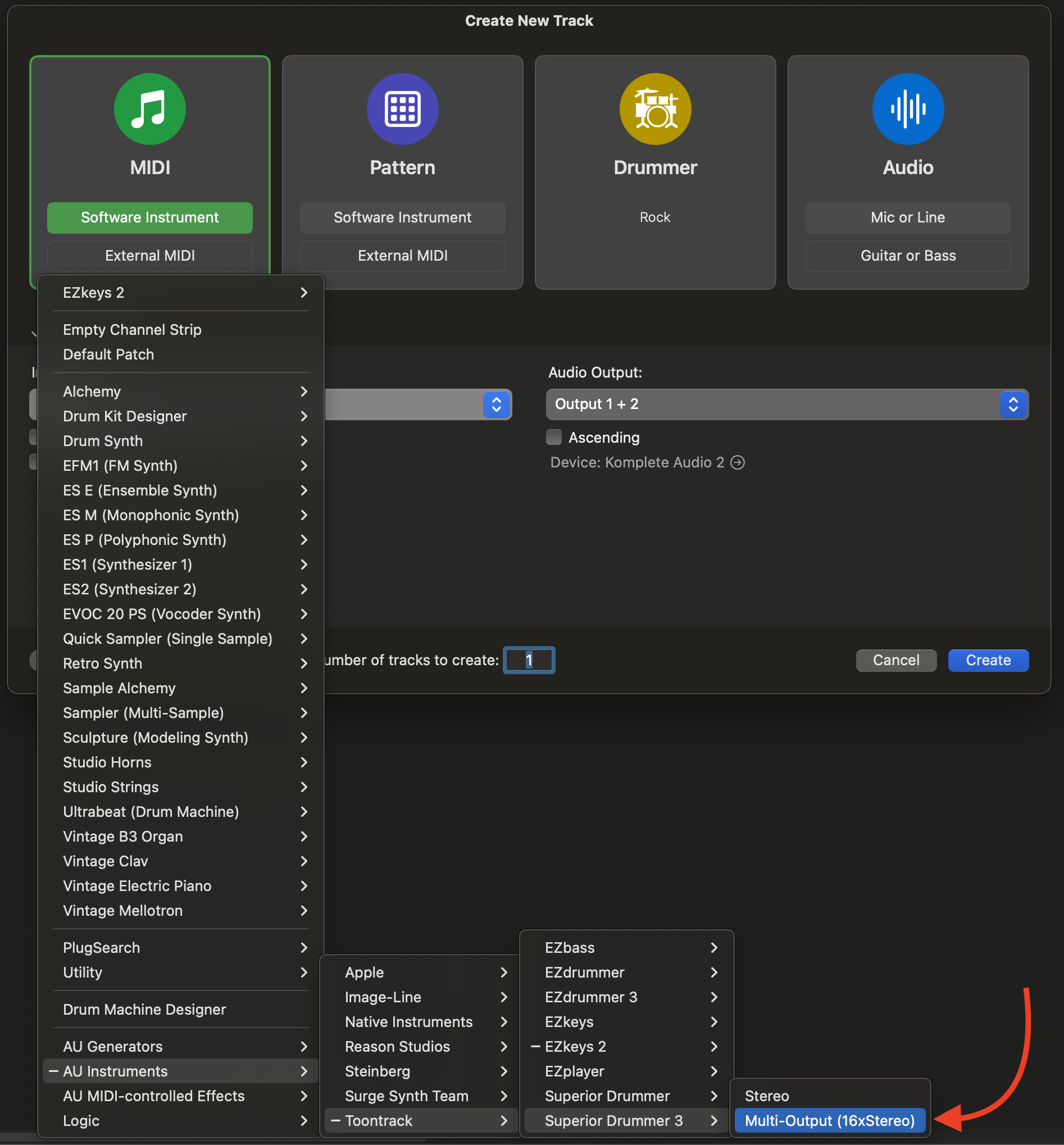Select the Stereo output option

[x=766, y=1096]
